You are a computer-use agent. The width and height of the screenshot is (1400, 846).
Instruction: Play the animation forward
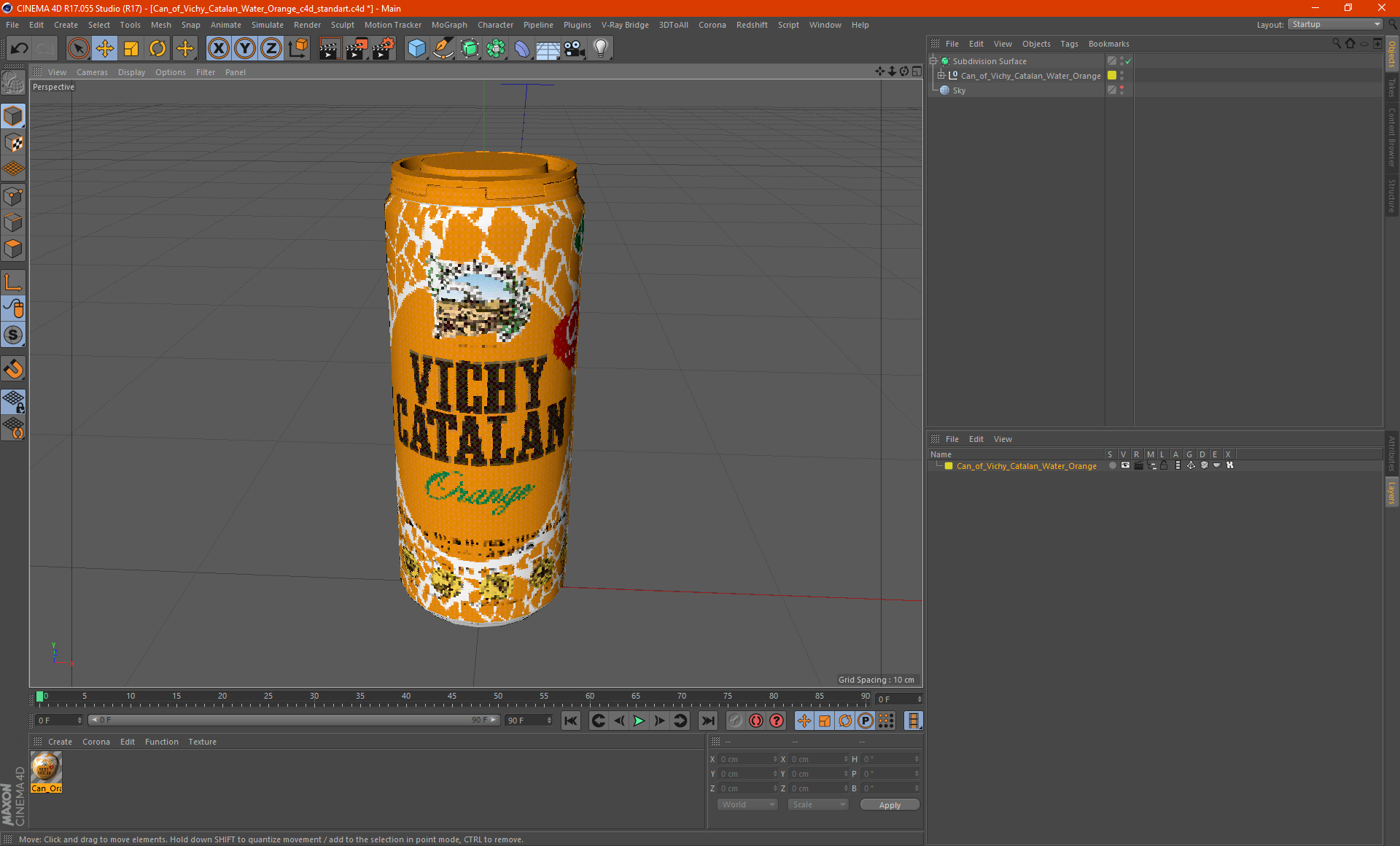pyautogui.click(x=639, y=721)
